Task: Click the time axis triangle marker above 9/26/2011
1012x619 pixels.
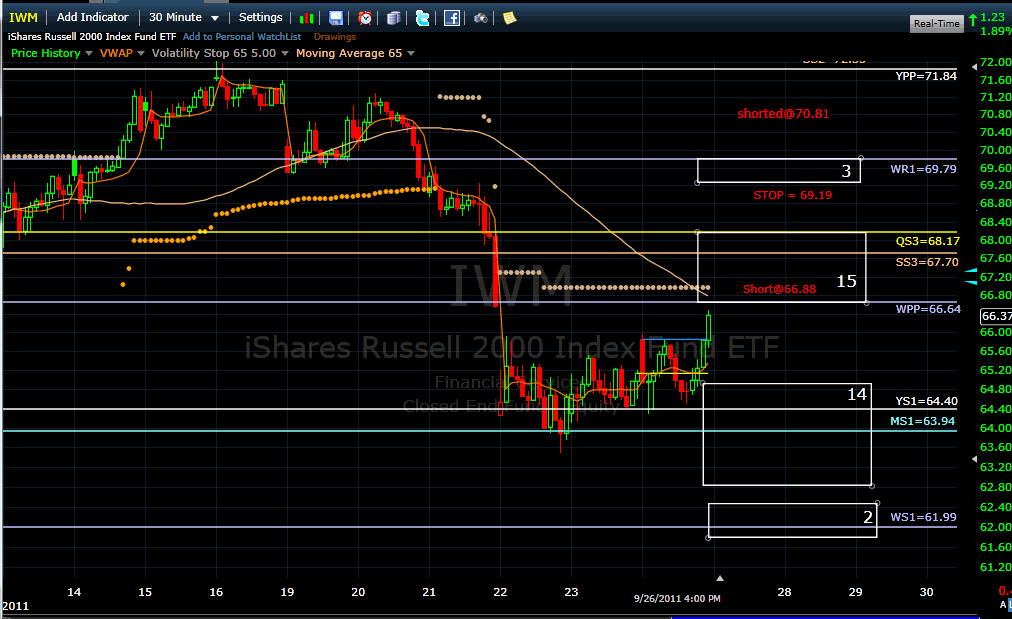Action: coord(720,578)
